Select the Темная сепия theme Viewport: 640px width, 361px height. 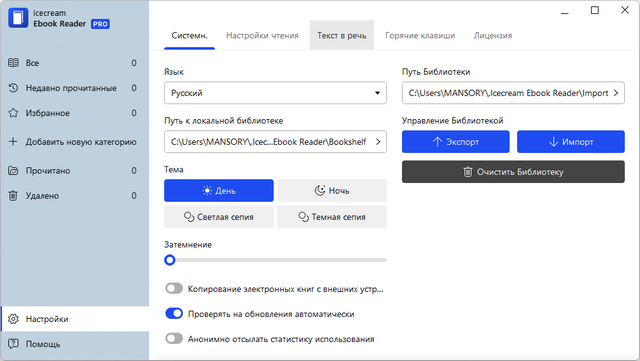tap(332, 217)
